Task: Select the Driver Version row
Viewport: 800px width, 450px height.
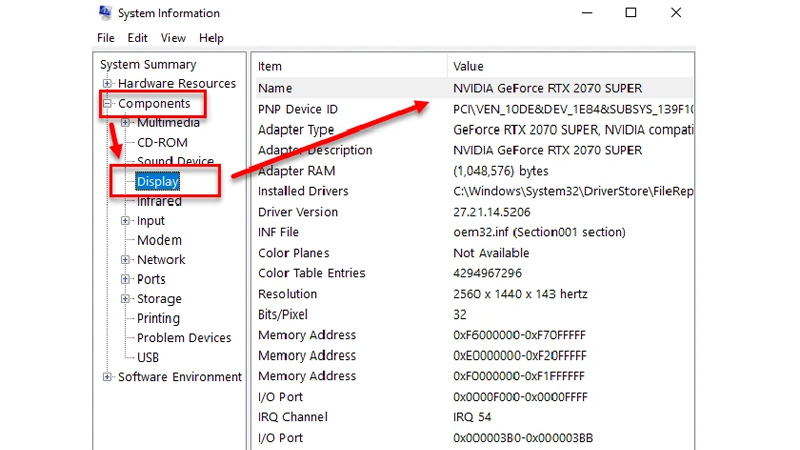Action: click(298, 212)
